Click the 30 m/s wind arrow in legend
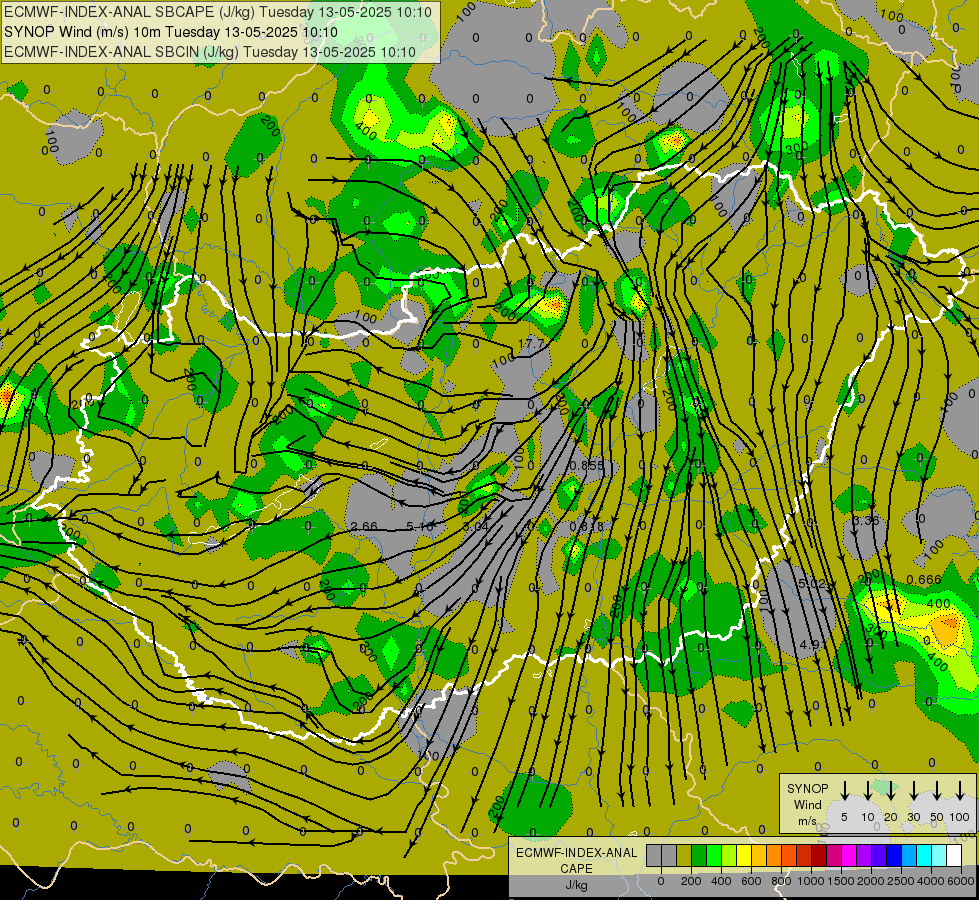 [x=913, y=791]
